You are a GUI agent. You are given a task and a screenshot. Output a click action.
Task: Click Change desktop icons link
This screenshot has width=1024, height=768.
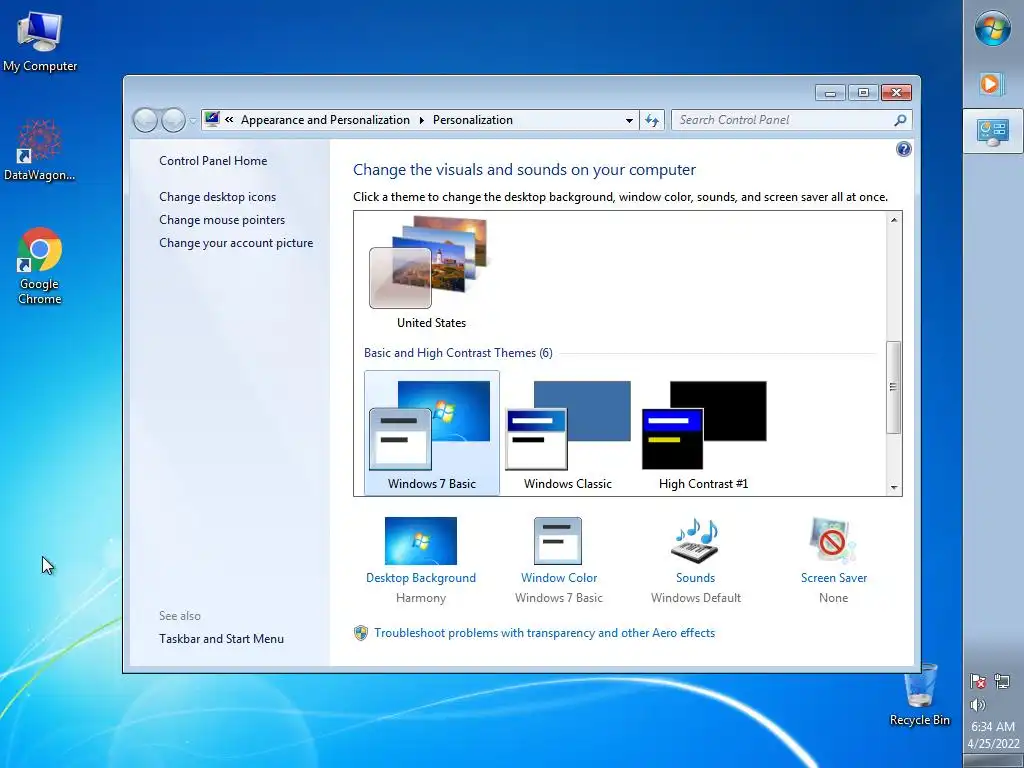(x=217, y=197)
